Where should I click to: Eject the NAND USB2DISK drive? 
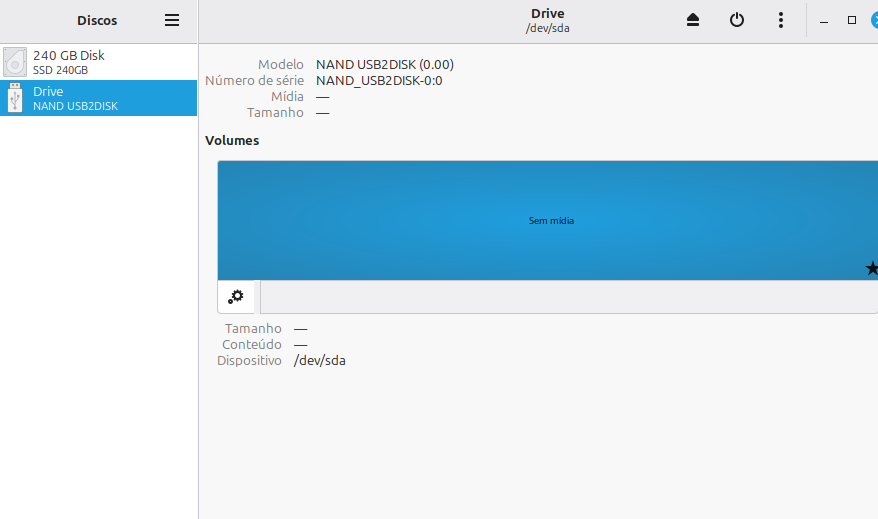pos(693,21)
